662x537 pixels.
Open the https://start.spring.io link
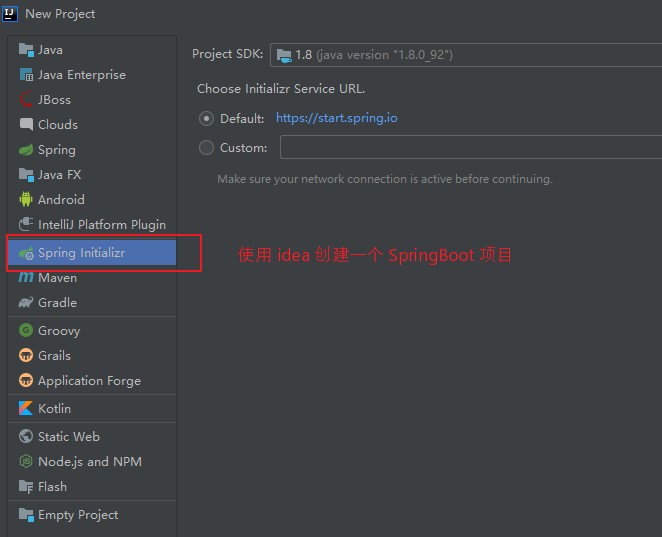tap(336, 118)
